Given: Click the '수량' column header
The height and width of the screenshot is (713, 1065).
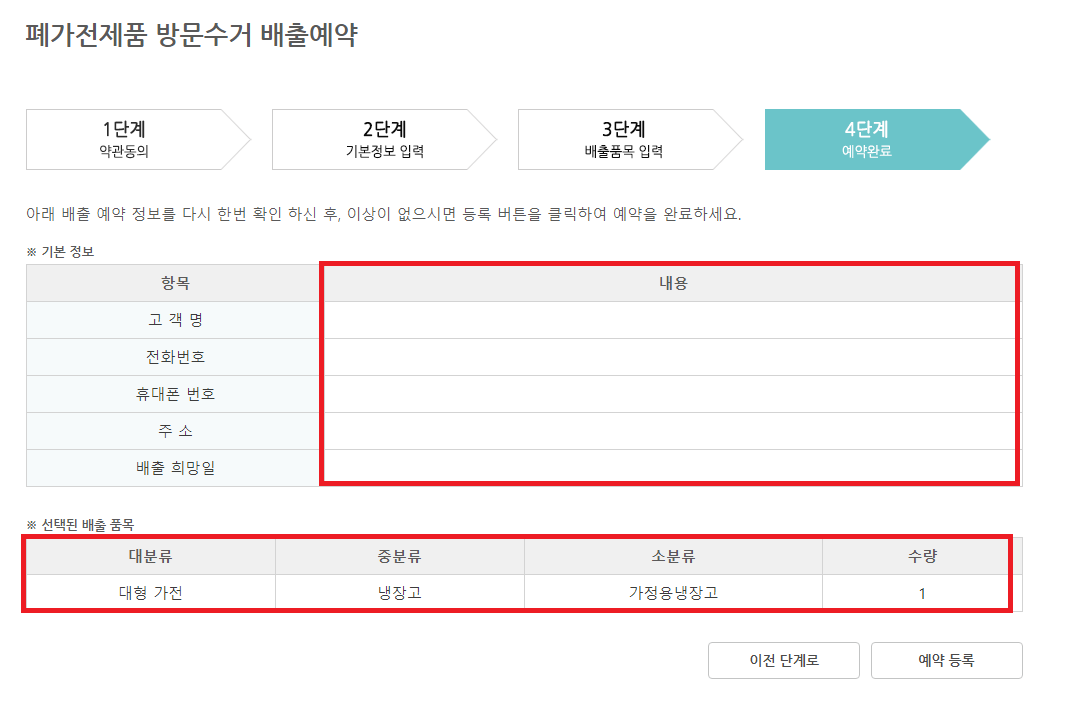Looking at the screenshot, I should coord(922,556).
